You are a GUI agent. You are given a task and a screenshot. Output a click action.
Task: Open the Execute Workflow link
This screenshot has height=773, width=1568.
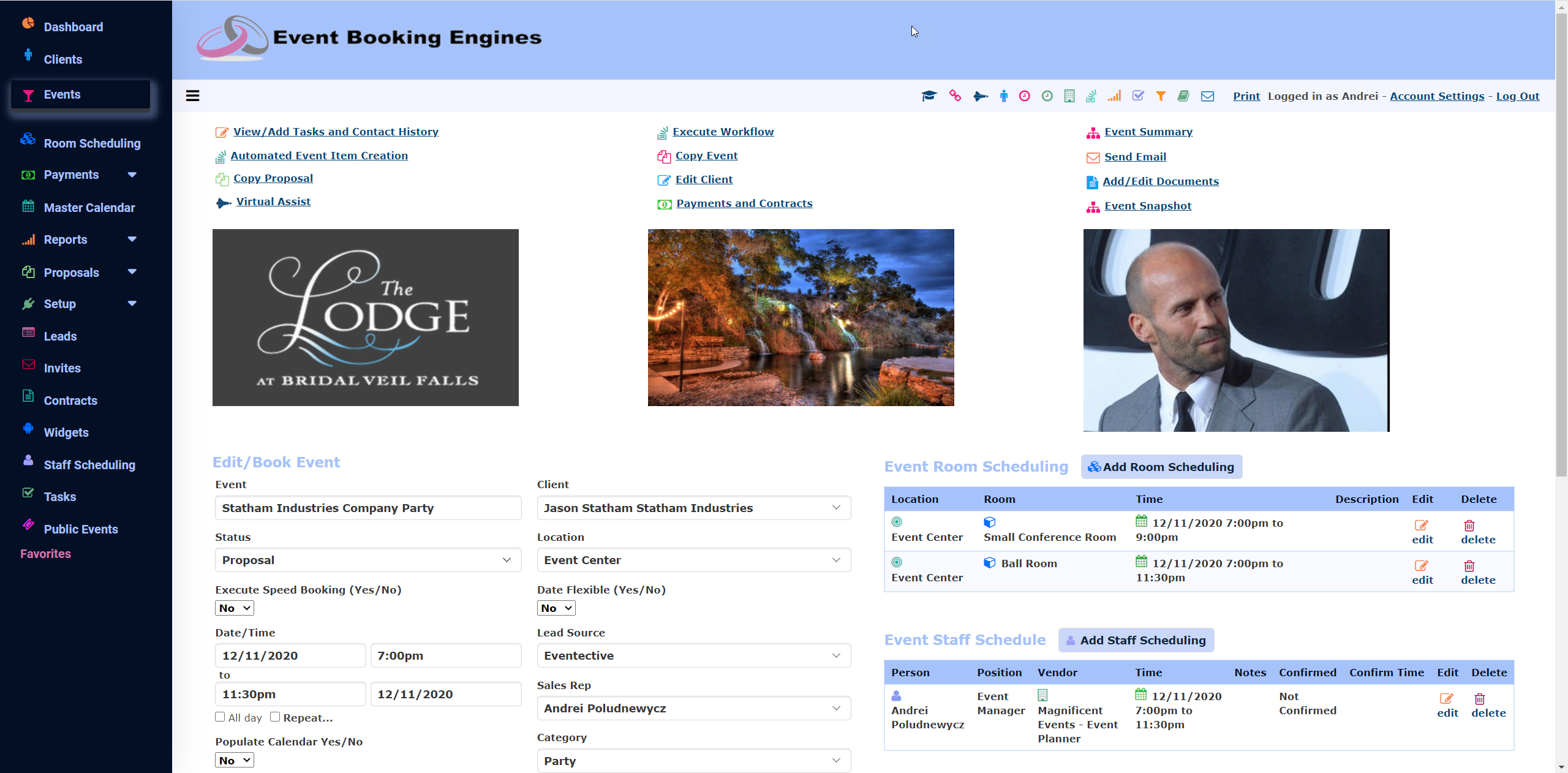point(723,132)
